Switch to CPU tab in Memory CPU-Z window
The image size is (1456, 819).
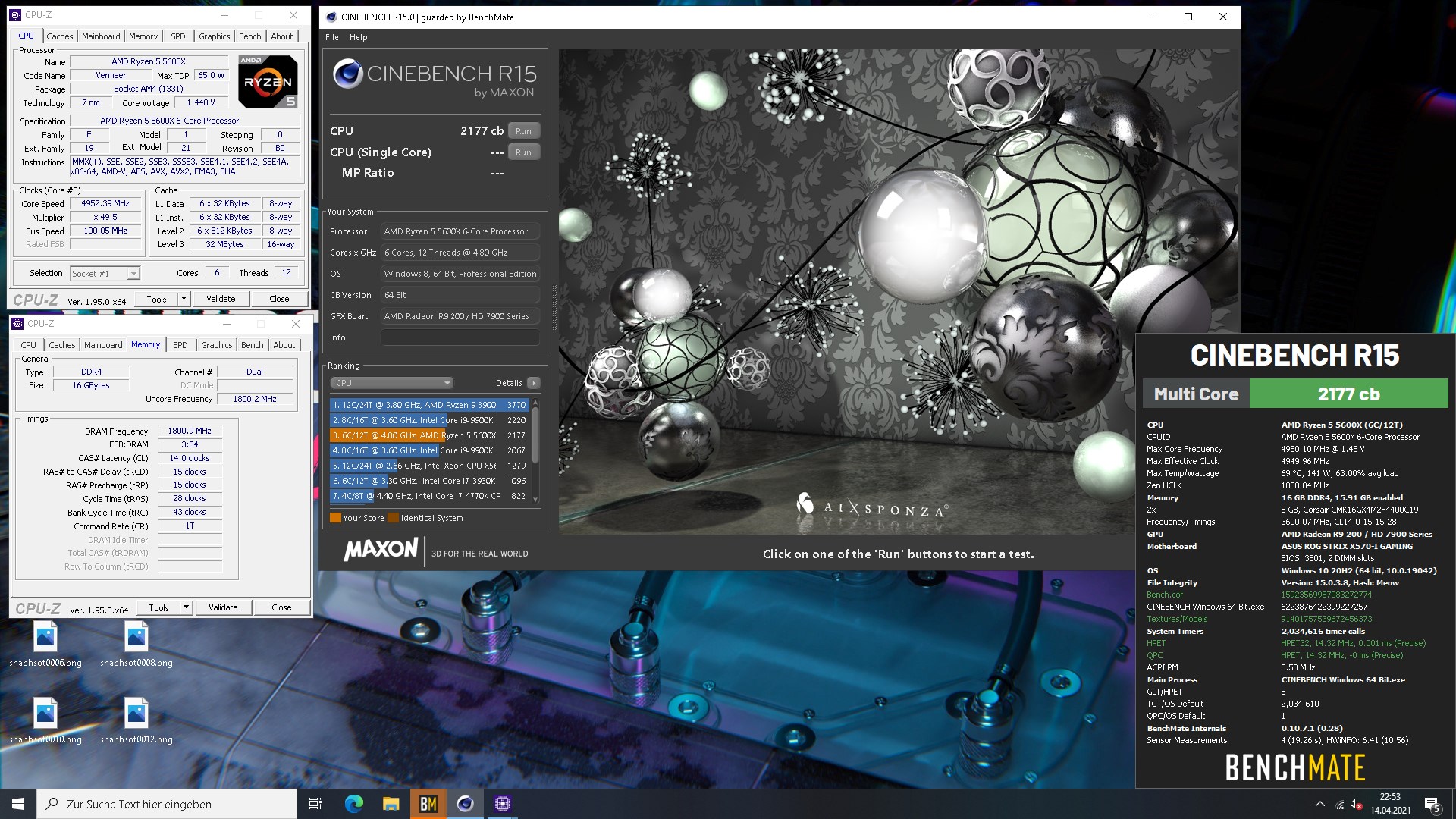(x=29, y=345)
